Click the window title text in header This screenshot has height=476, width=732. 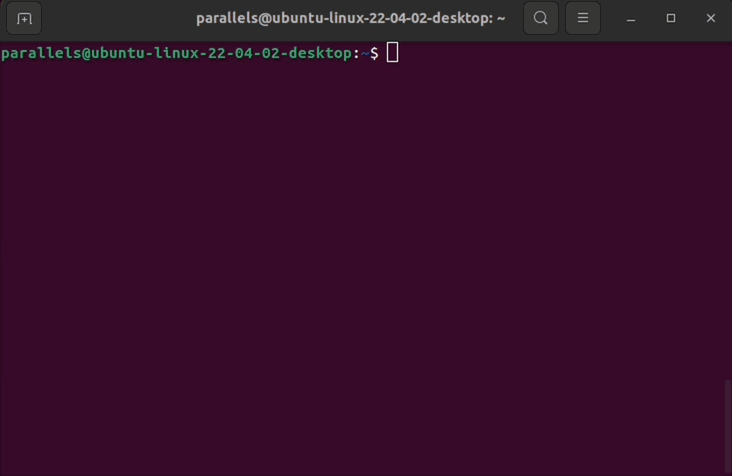coord(350,18)
